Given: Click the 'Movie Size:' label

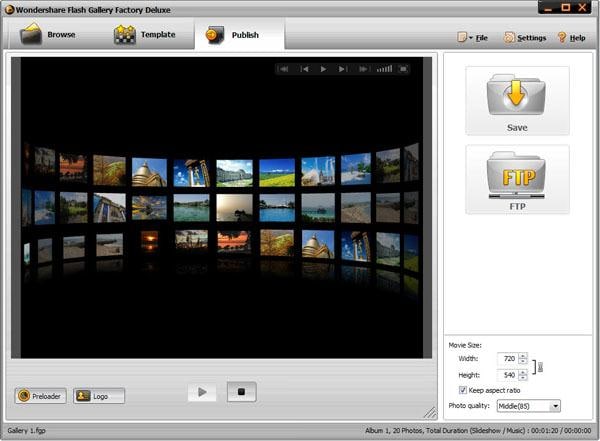Looking at the screenshot, I should click(x=465, y=345).
